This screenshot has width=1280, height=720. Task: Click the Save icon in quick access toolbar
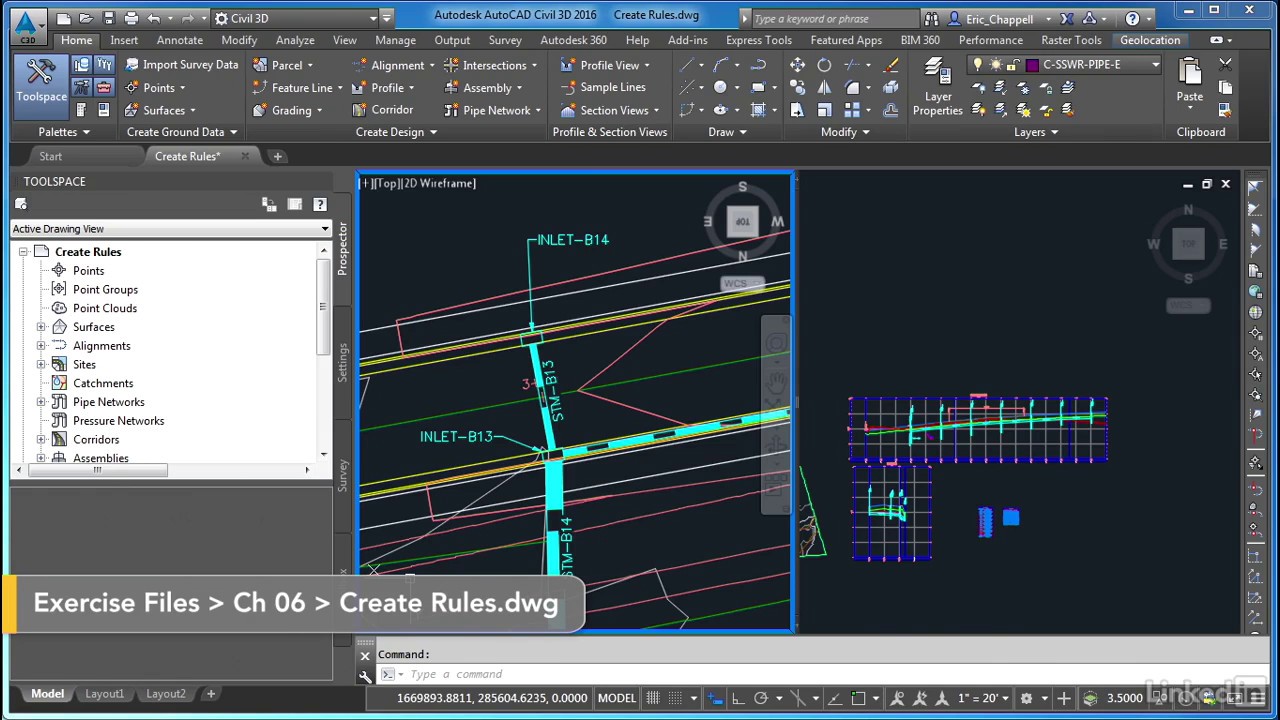coord(108,18)
